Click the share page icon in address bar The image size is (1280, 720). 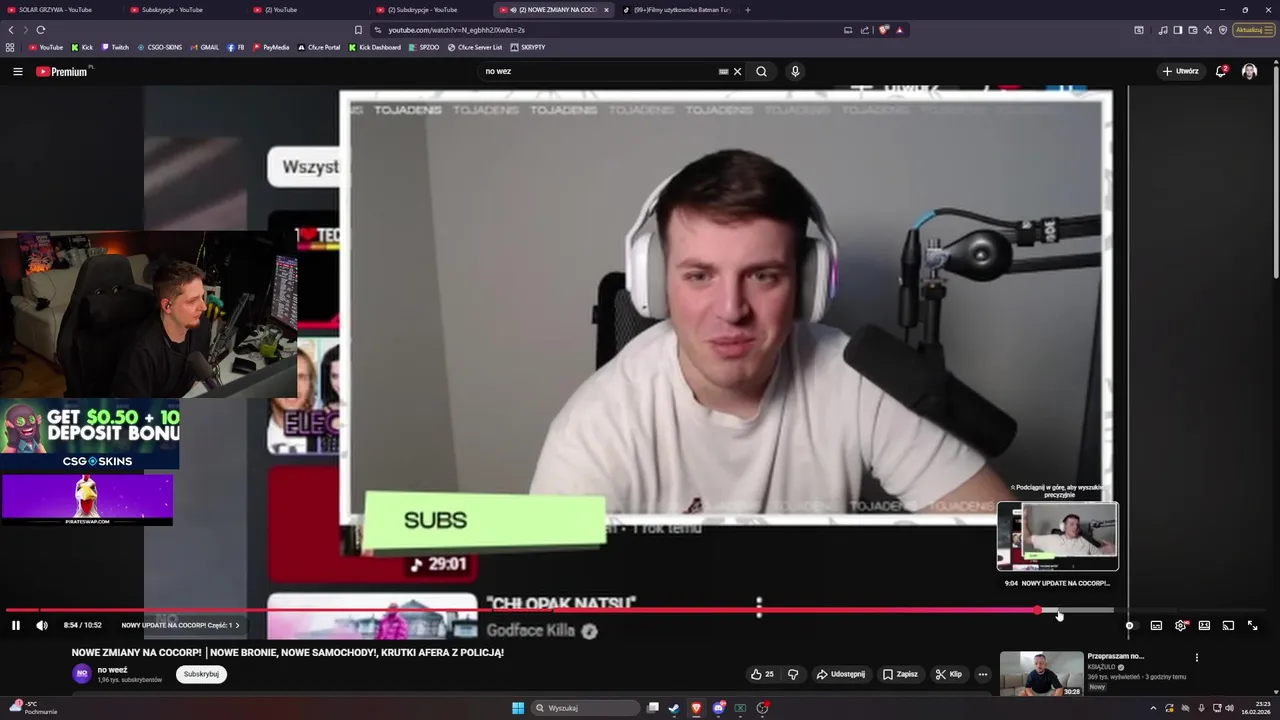pyautogui.click(x=865, y=30)
